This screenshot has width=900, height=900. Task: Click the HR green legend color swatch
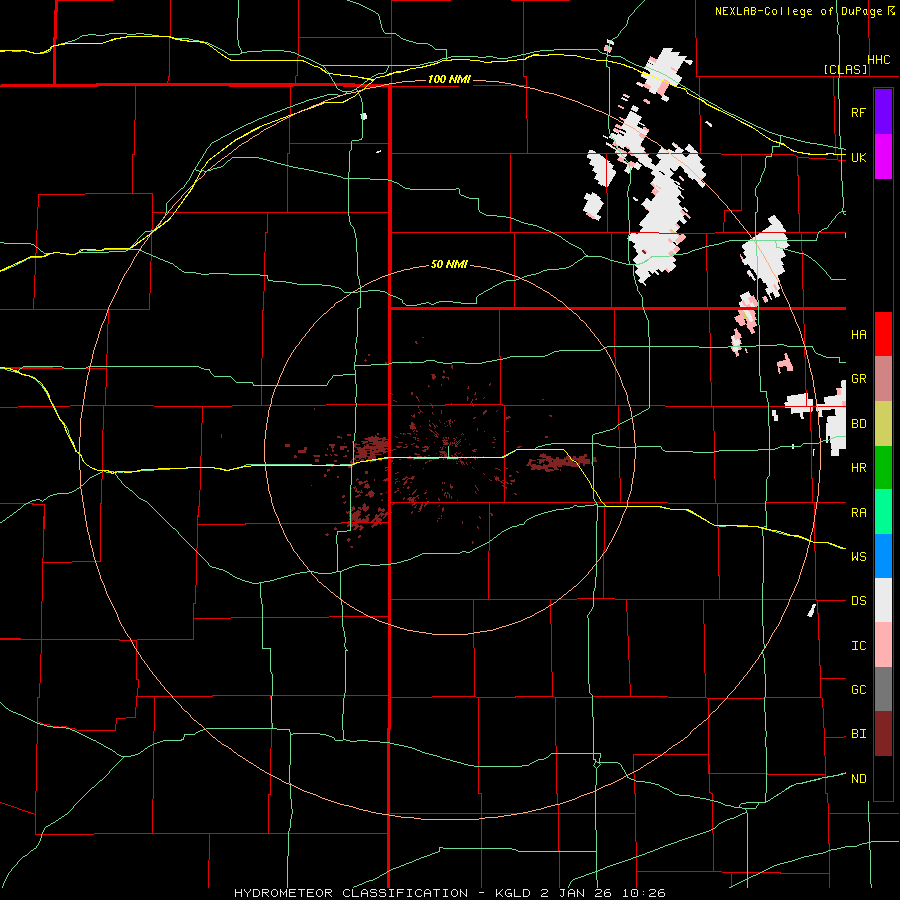click(x=883, y=468)
